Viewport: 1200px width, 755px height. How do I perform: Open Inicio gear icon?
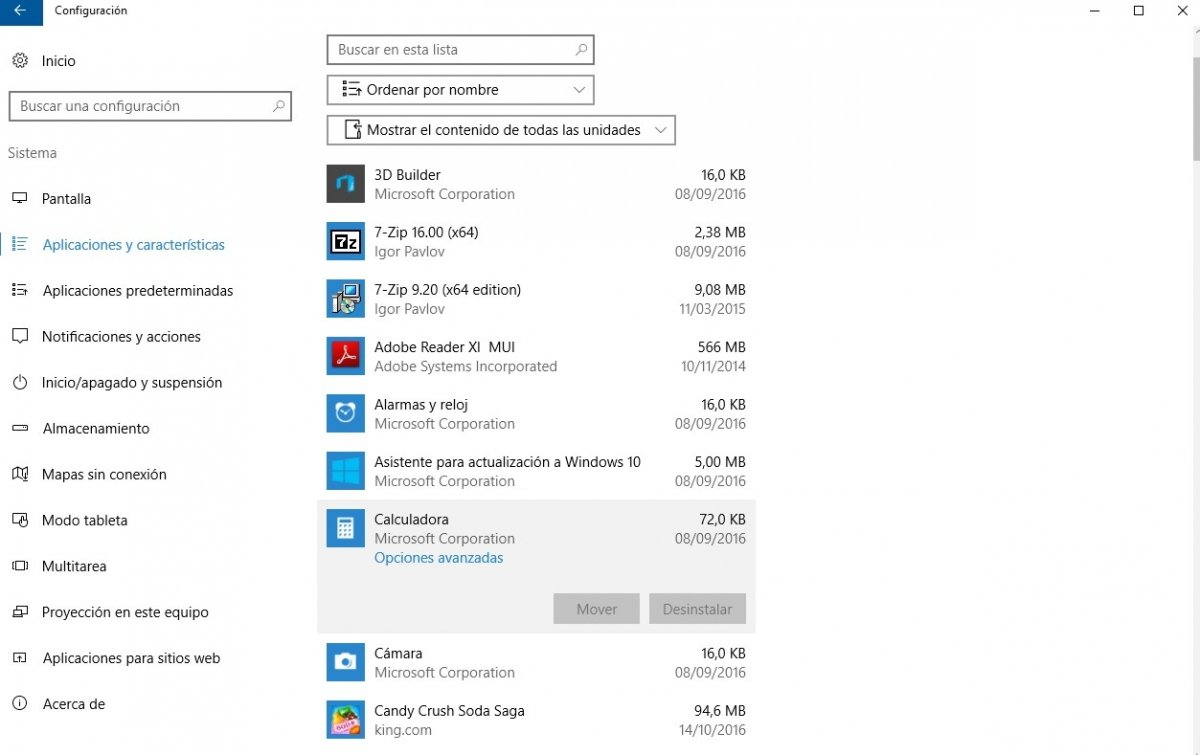click(20, 61)
